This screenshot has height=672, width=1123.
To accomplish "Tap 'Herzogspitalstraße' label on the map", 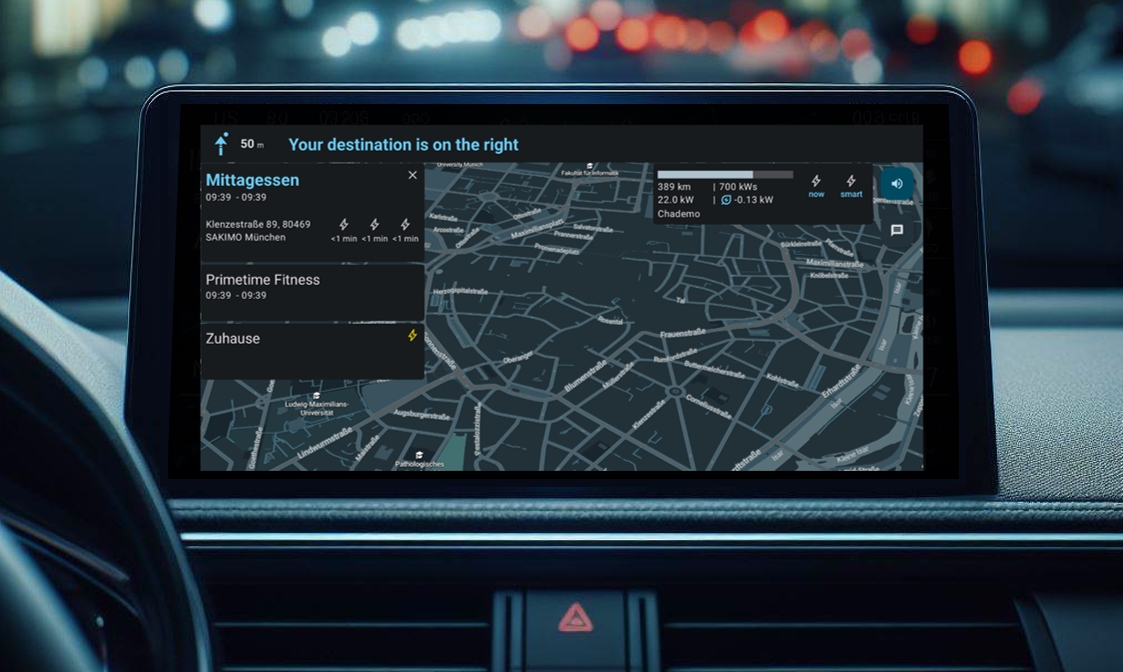I will [x=461, y=292].
